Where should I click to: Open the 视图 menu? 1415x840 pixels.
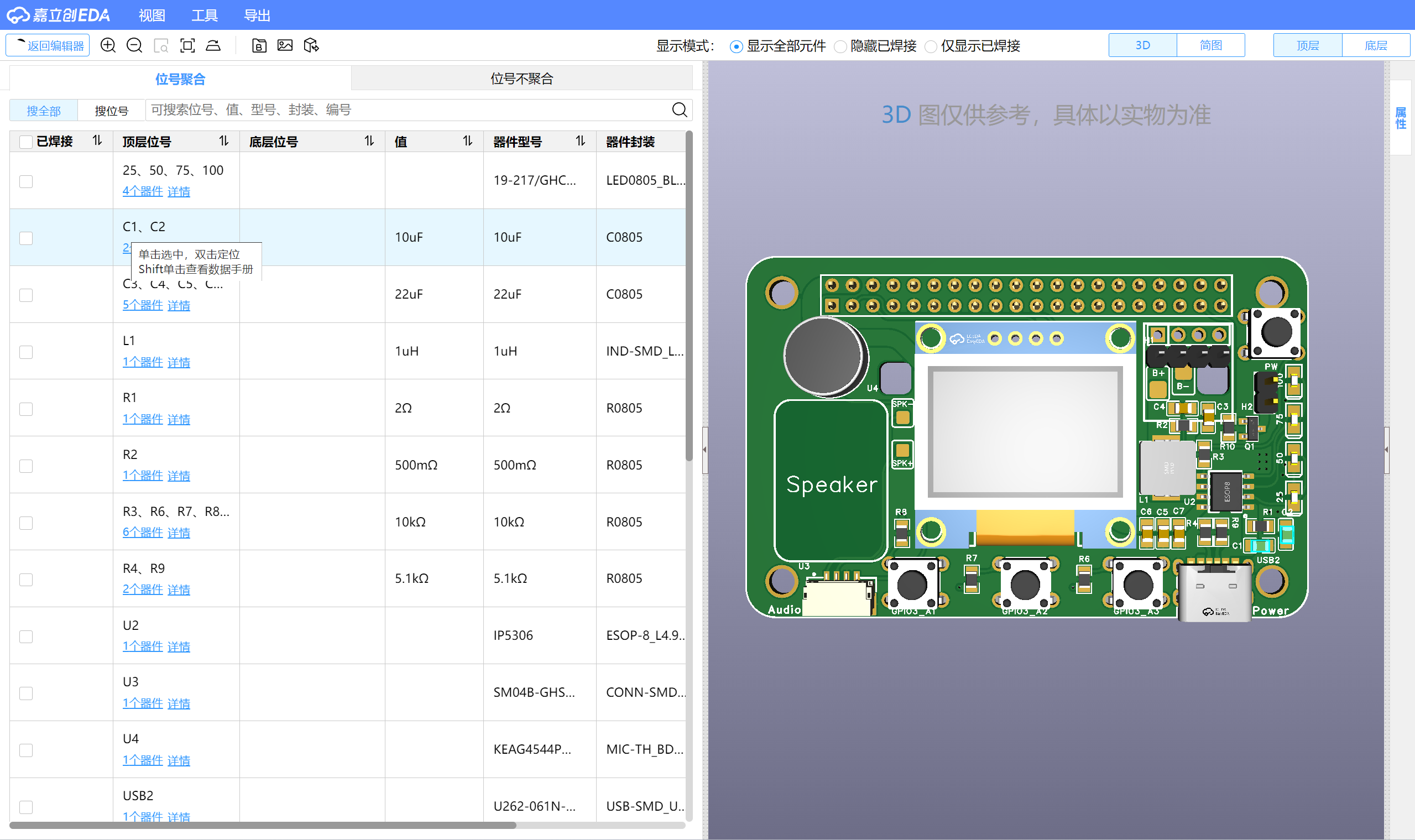(152, 15)
